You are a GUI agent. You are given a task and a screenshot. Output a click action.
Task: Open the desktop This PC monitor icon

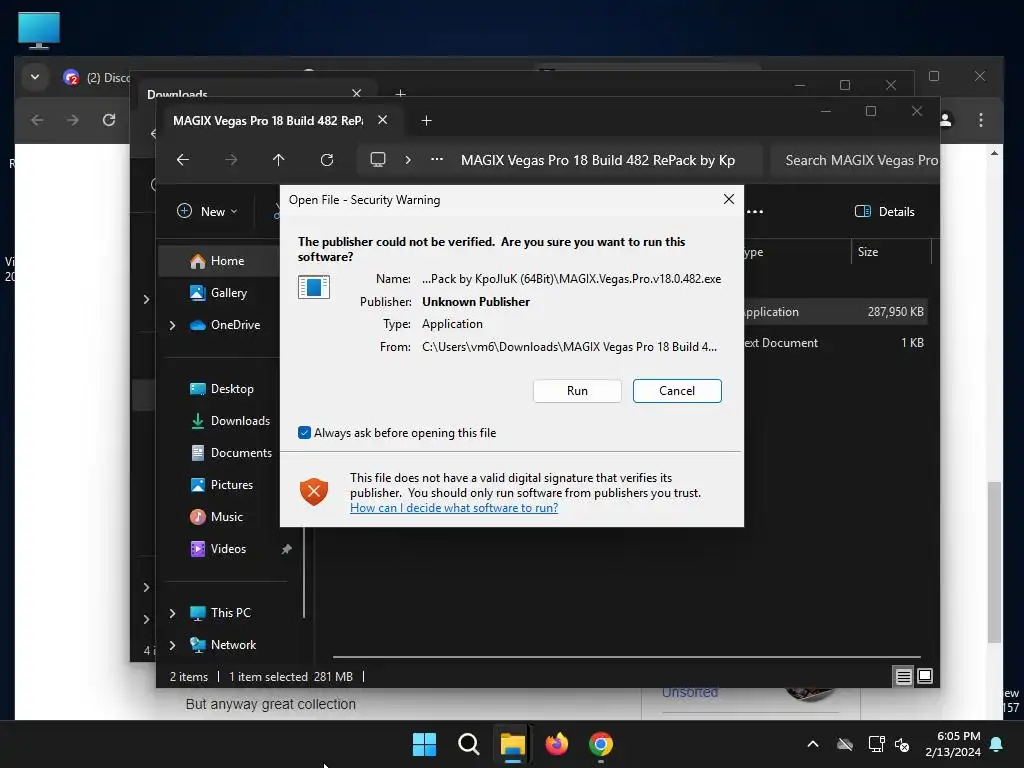pyautogui.click(x=39, y=31)
